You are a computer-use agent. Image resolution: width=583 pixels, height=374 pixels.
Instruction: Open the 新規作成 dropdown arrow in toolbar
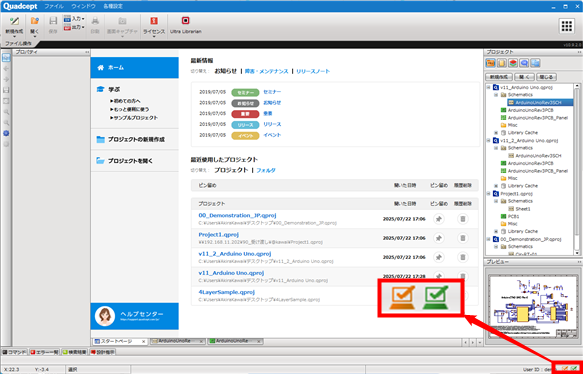(15, 36)
